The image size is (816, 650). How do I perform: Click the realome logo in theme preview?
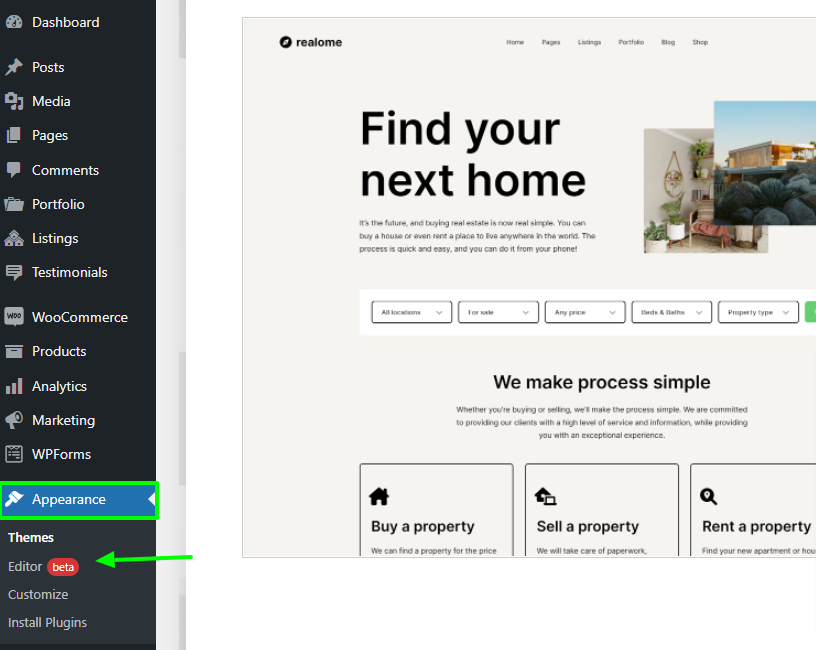tap(311, 42)
